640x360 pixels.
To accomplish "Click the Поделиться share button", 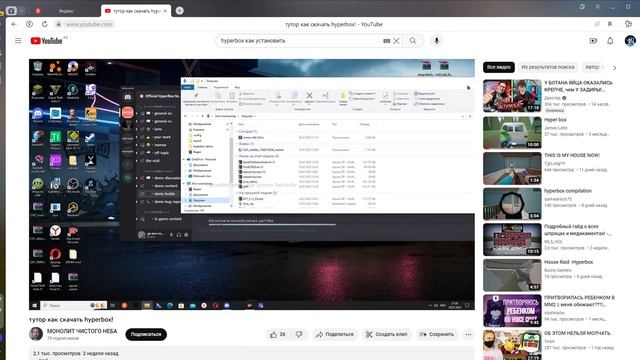I will (335, 334).
